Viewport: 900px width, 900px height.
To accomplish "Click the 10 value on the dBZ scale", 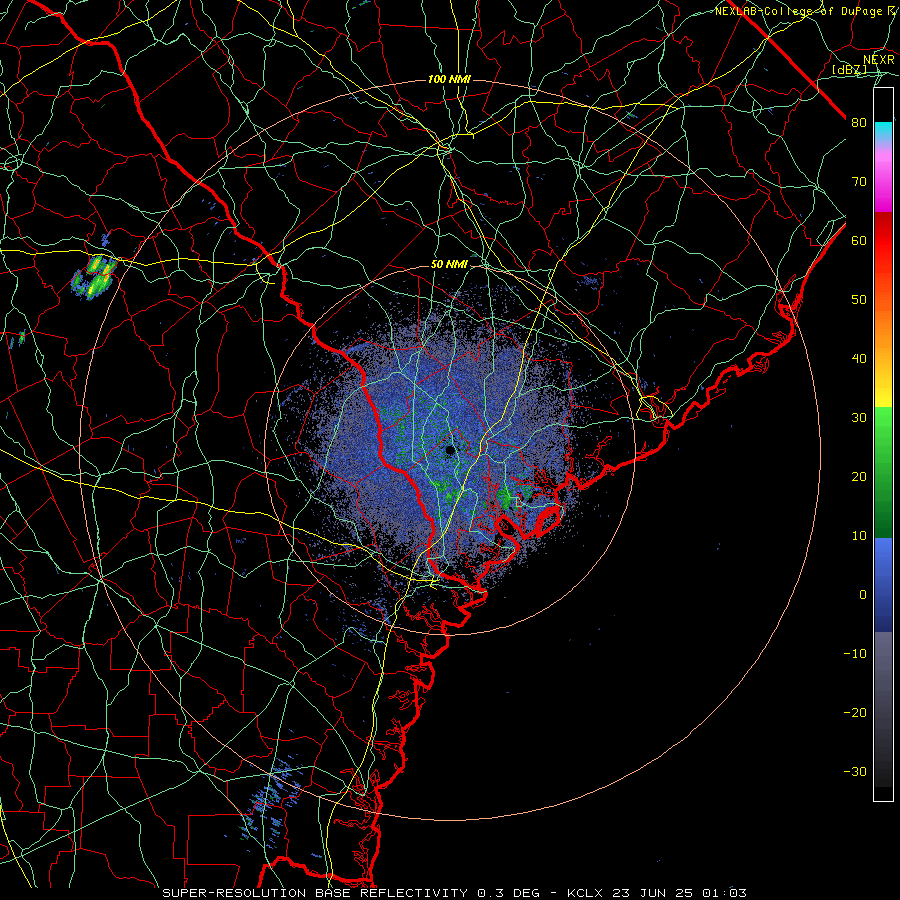I will point(859,536).
